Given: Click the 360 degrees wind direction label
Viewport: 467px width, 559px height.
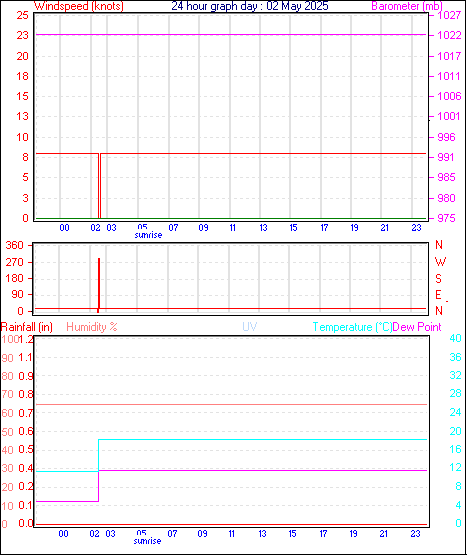Looking at the screenshot, I should point(15,245).
